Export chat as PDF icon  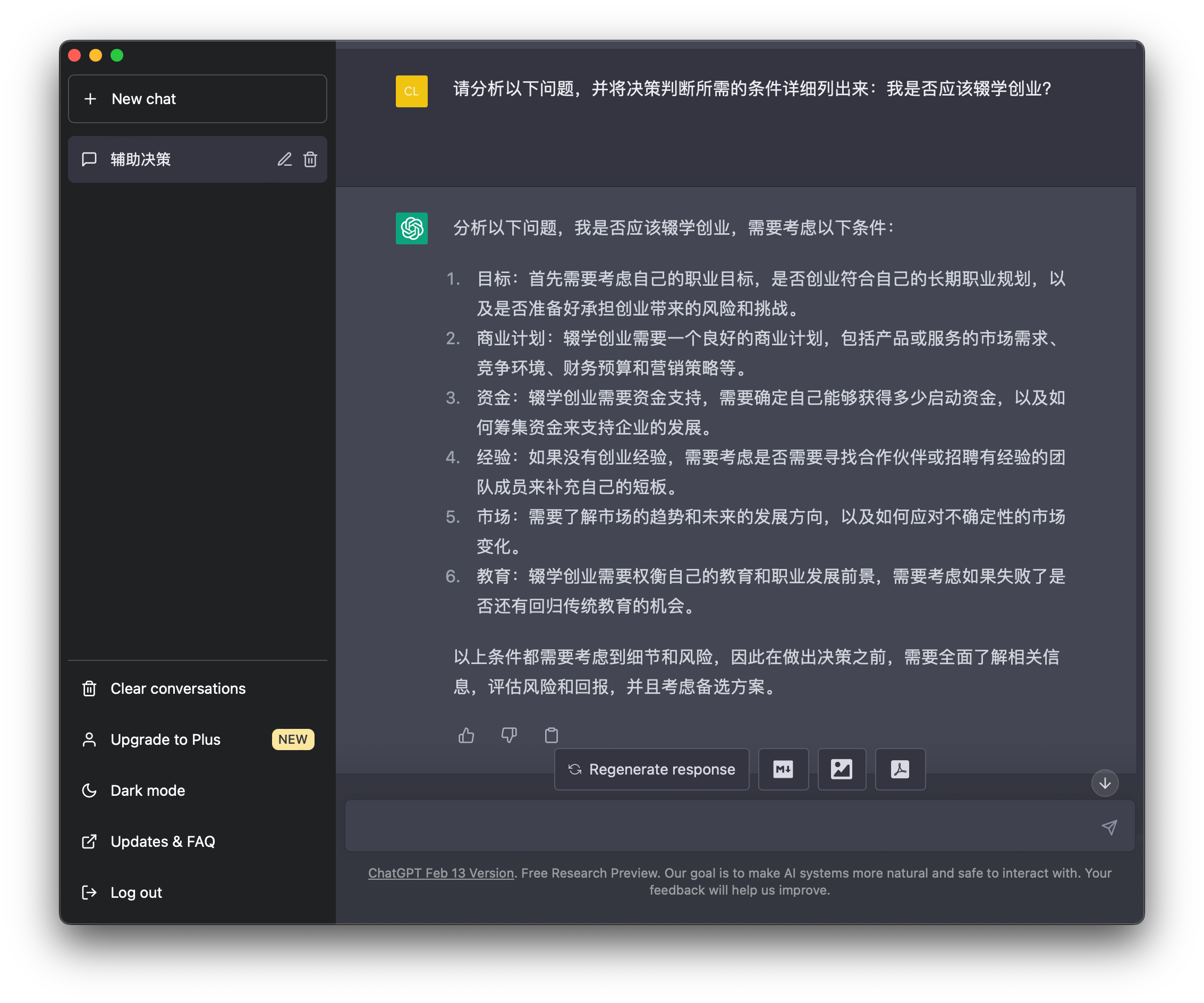pos(900,769)
